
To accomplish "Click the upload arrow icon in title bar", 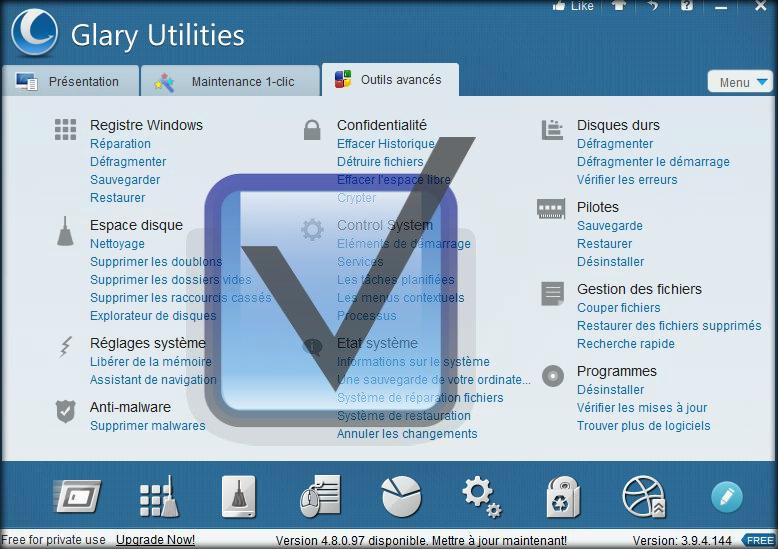I will pyautogui.click(x=618, y=5).
